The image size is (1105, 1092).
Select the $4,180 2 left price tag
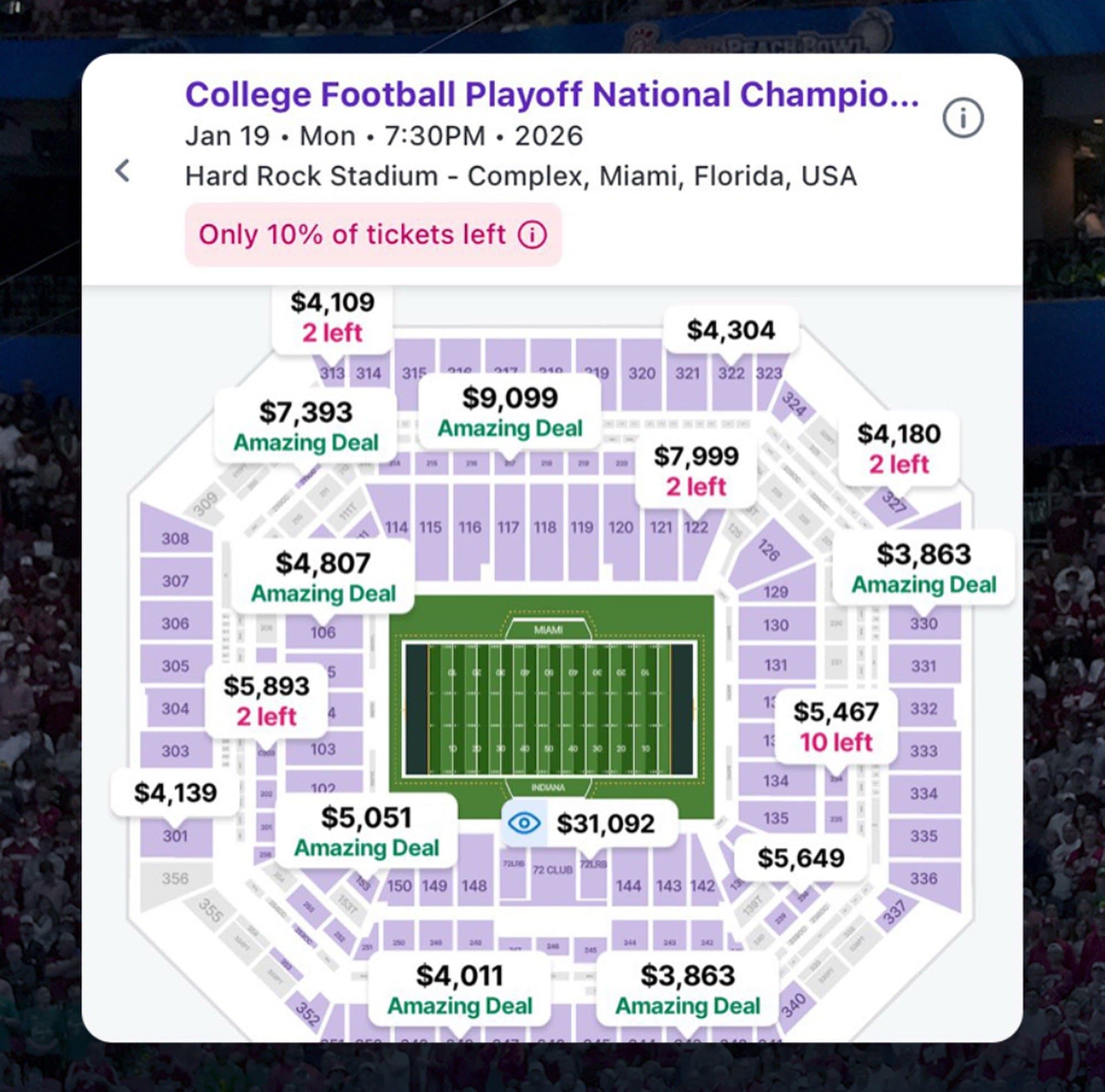[898, 449]
